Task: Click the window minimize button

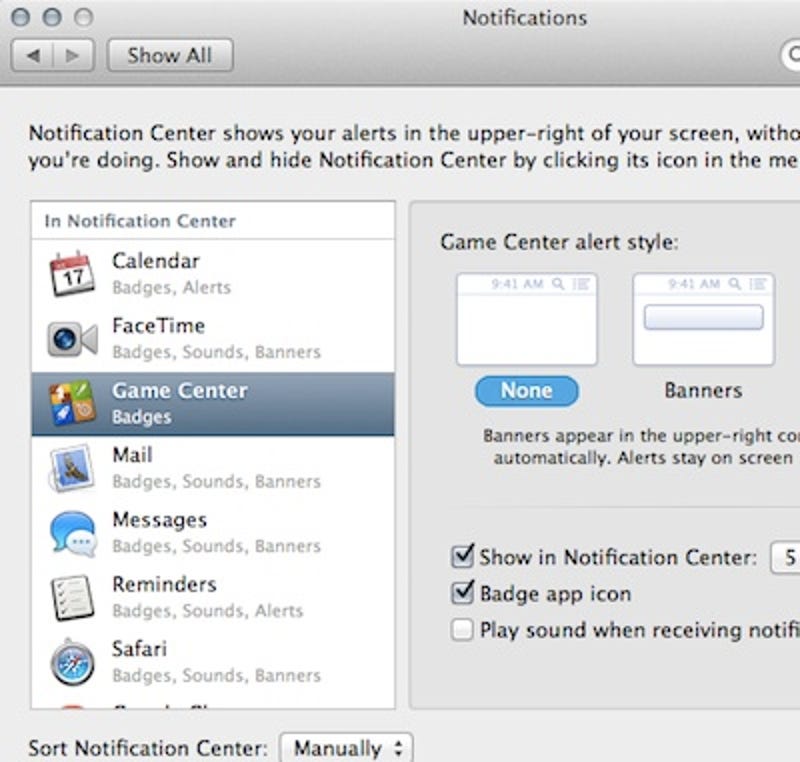Action: point(52,17)
